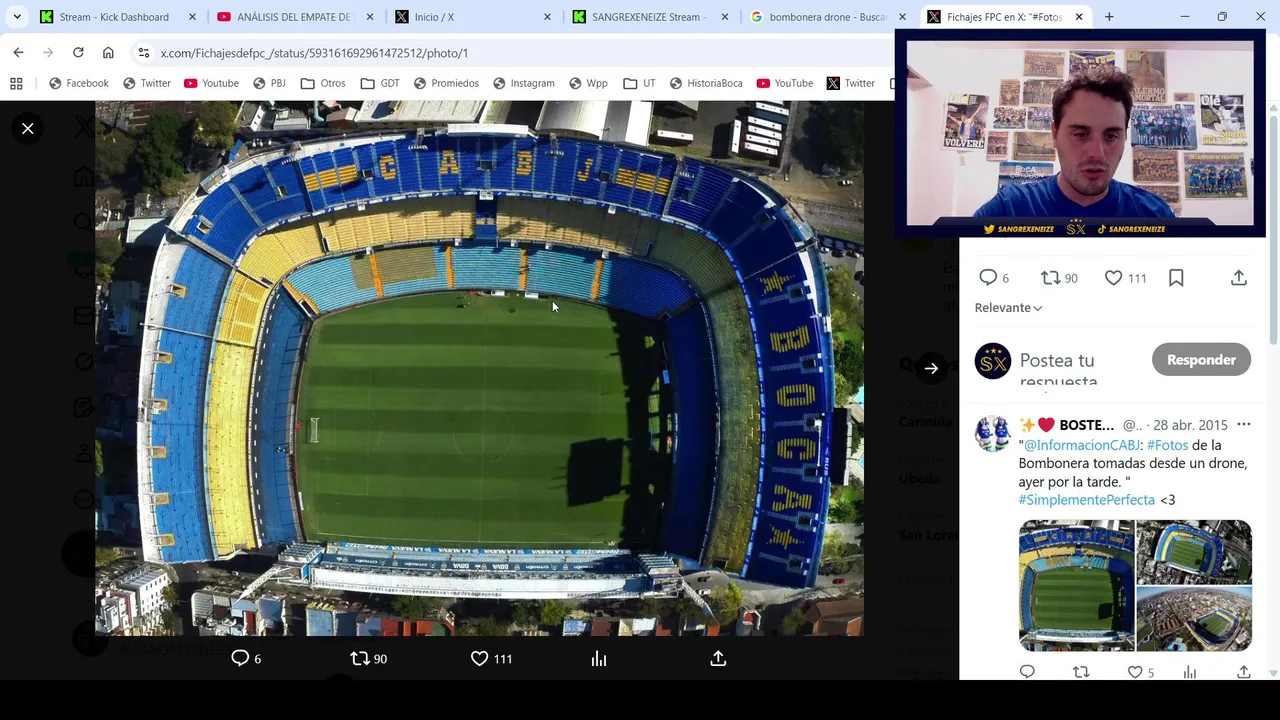
Task: Open Promiedos bookmark
Action: click(x=445, y=83)
